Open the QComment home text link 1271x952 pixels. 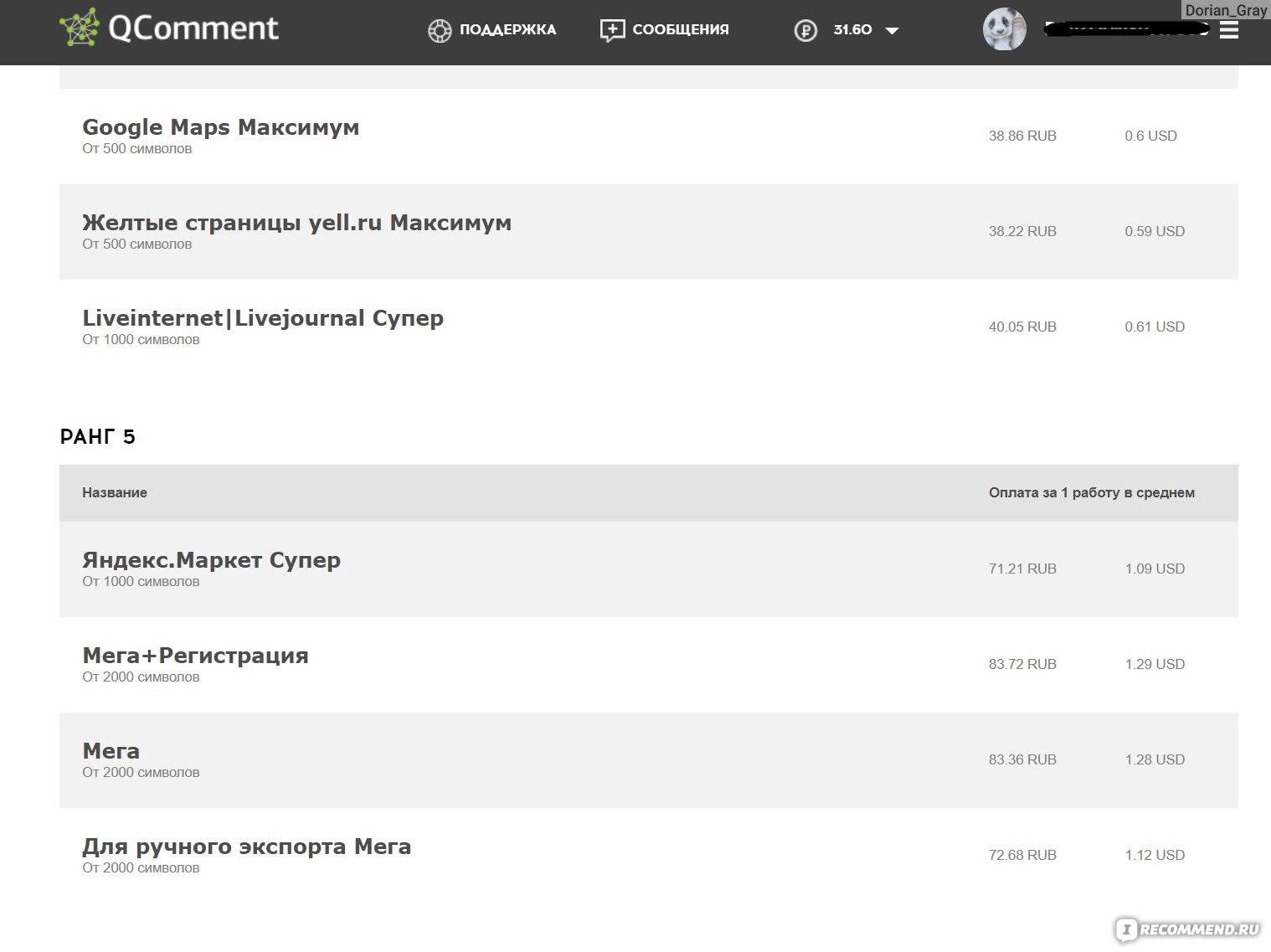point(193,29)
